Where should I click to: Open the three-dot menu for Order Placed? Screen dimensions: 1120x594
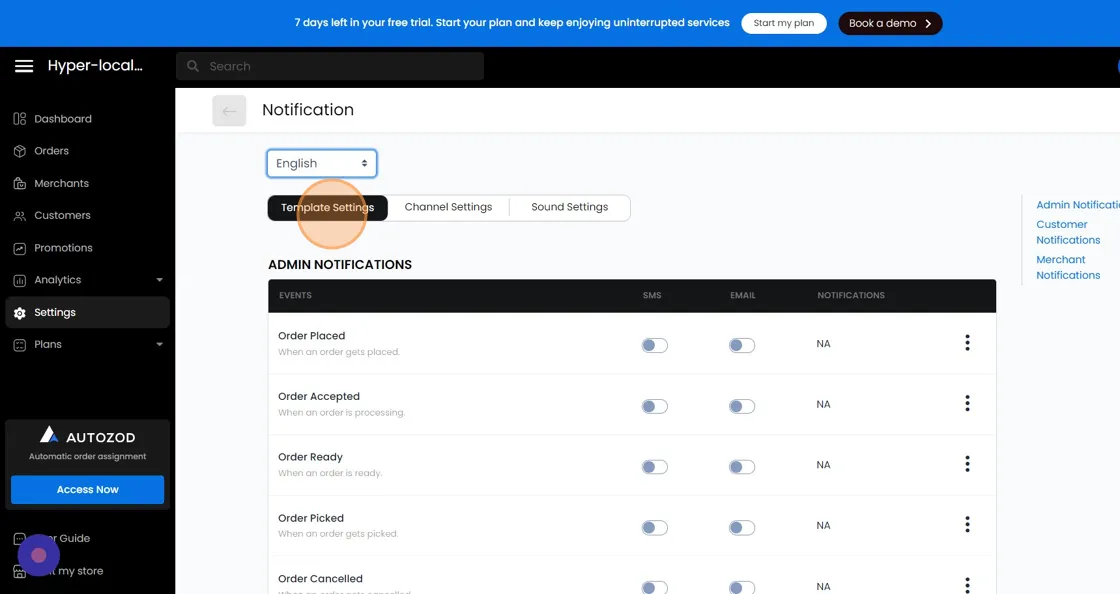coord(967,343)
